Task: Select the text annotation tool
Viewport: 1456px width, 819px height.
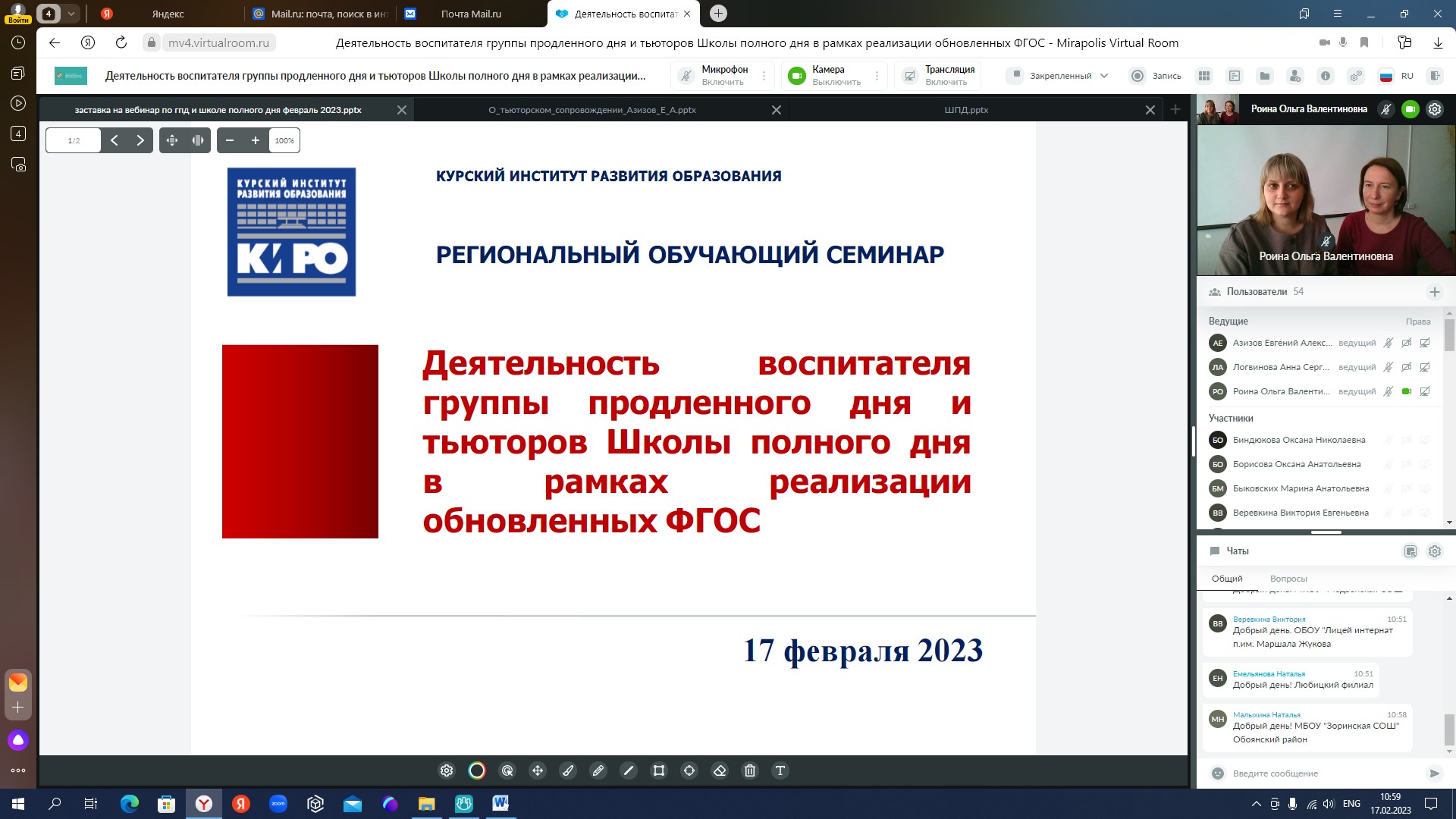Action: pyautogui.click(x=780, y=770)
